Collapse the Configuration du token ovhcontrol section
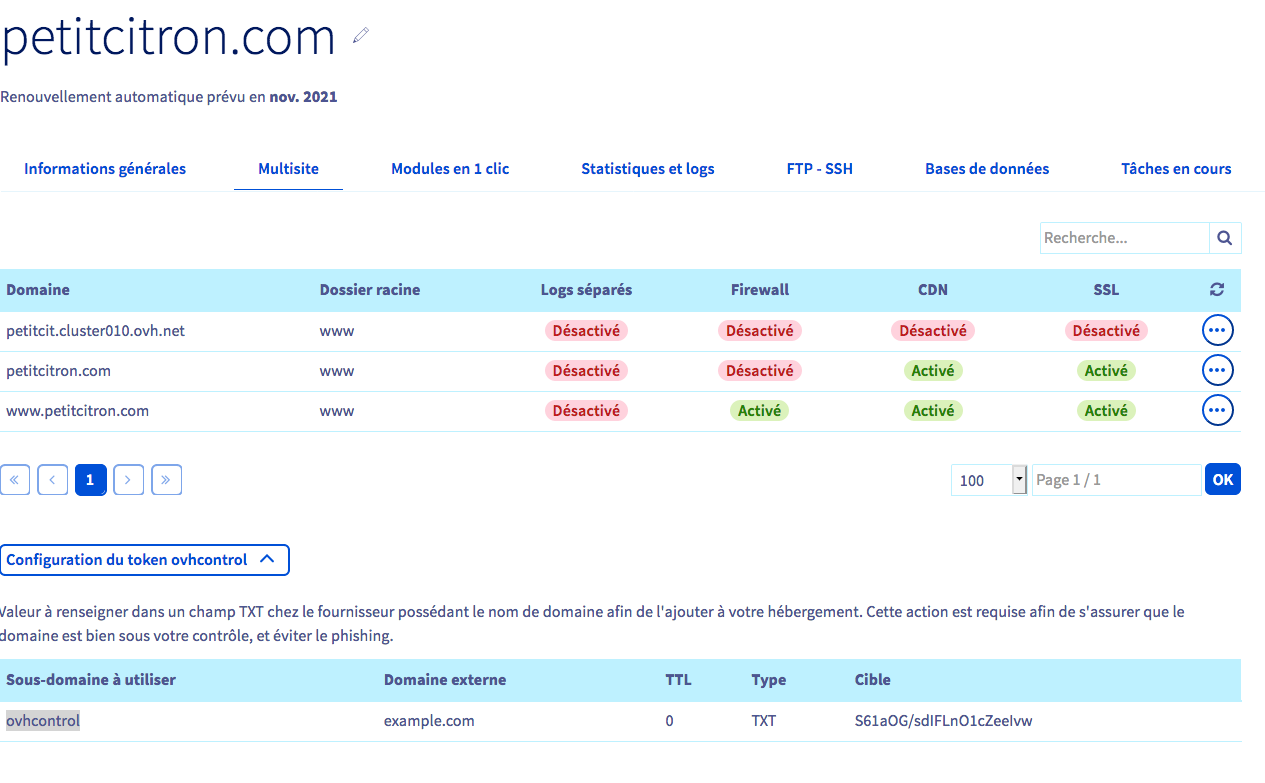This screenshot has width=1265, height=783. pos(145,560)
